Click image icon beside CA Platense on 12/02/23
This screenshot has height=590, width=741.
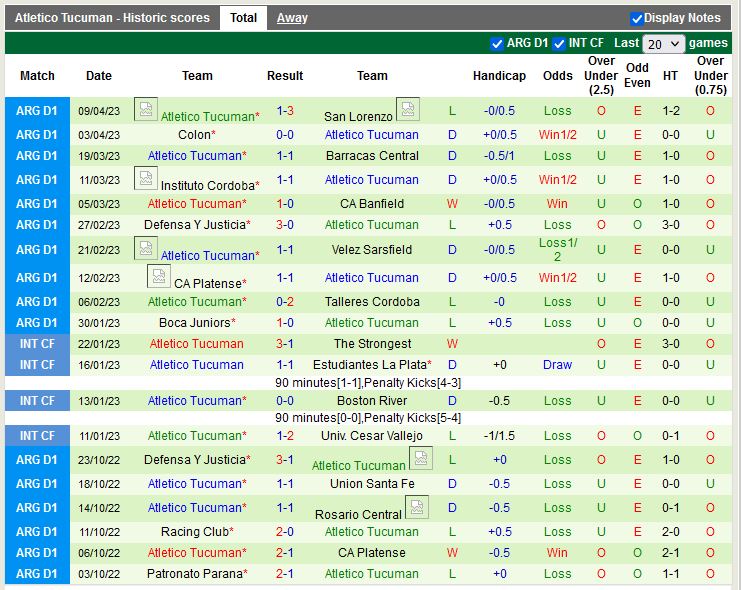pyautogui.click(x=159, y=277)
